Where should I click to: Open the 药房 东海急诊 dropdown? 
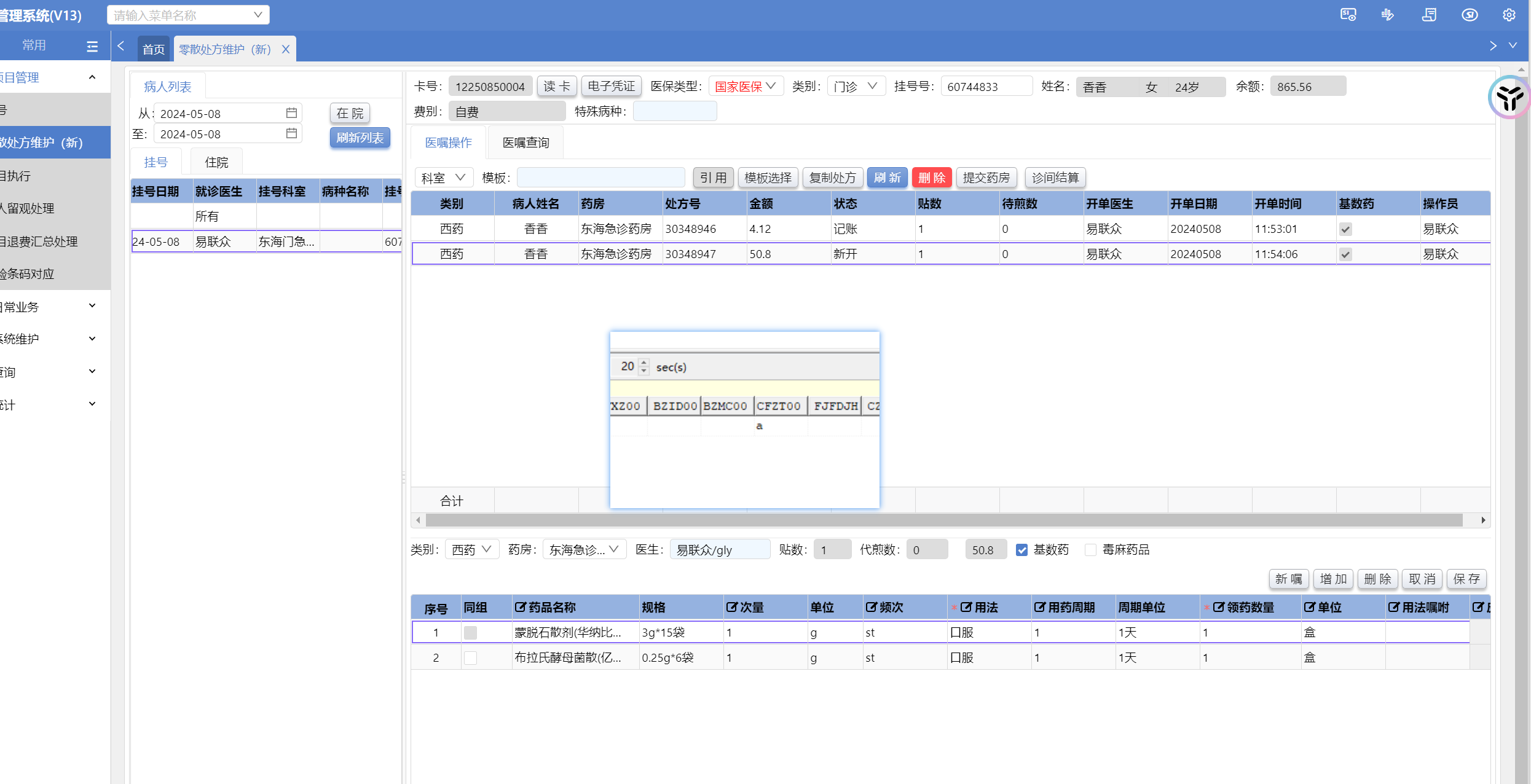point(584,550)
